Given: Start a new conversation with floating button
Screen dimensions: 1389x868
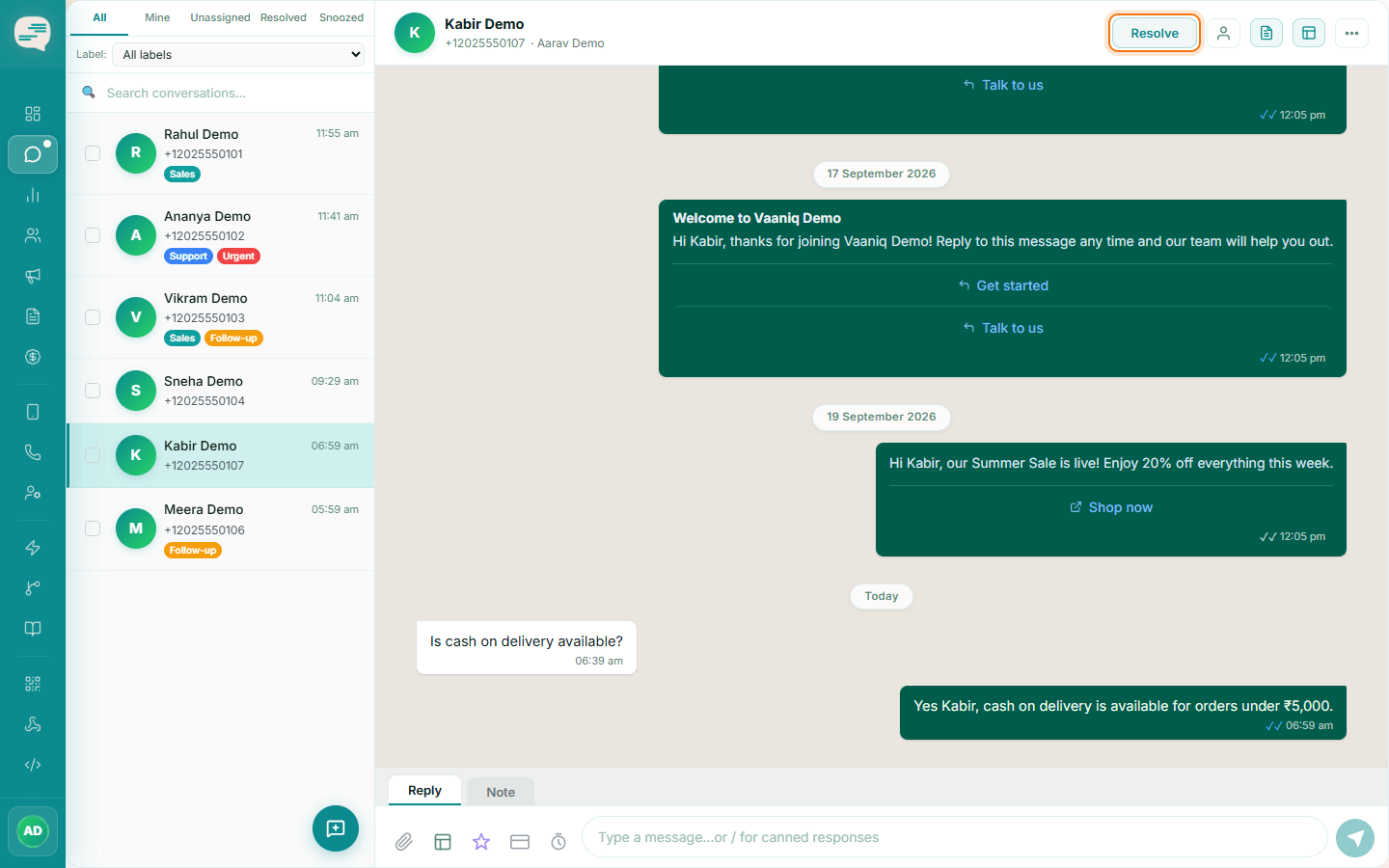Looking at the screenshot, I should click(x=336, y=828).
